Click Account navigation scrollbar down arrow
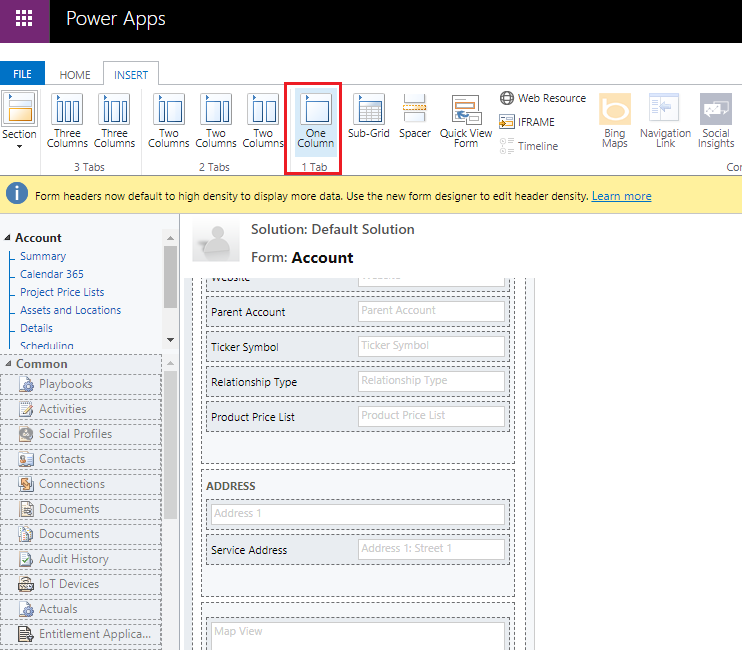Screen dimensions: 742x650 click(x=170, y=340)
